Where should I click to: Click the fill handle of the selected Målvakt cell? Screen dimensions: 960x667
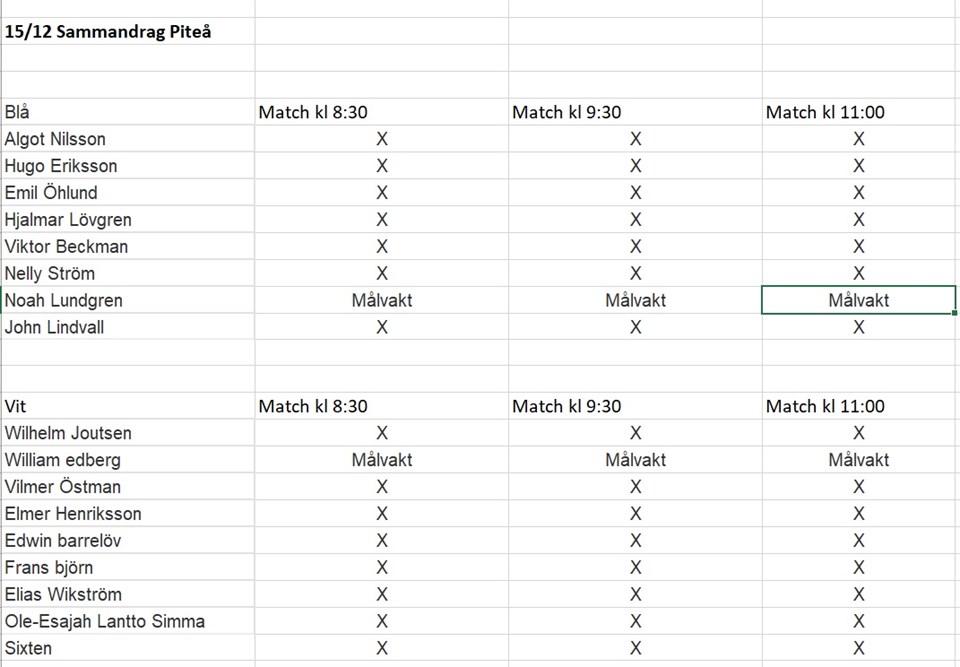(x=955, y=313)
